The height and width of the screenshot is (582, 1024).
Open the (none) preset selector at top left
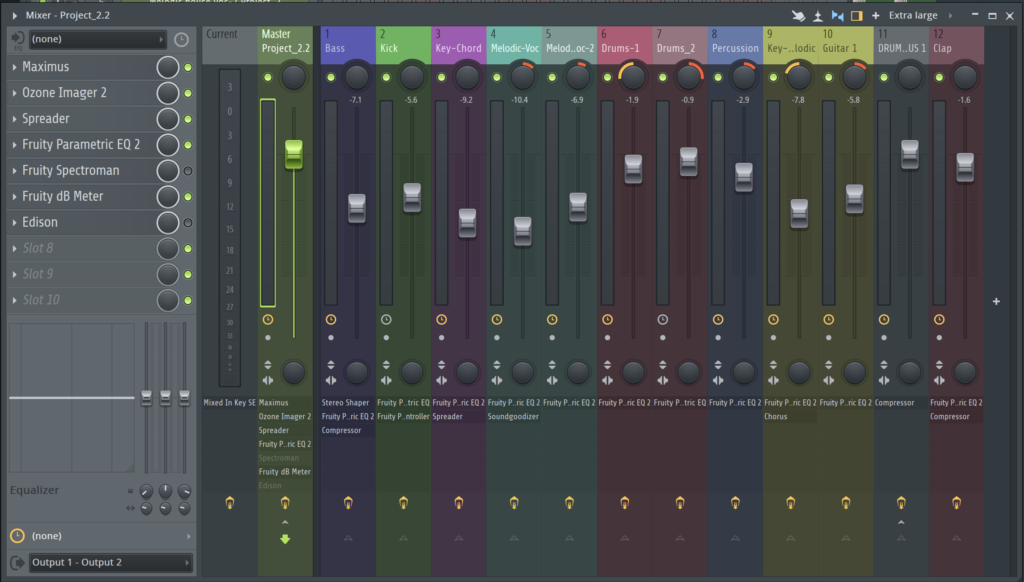click(95, 38)
